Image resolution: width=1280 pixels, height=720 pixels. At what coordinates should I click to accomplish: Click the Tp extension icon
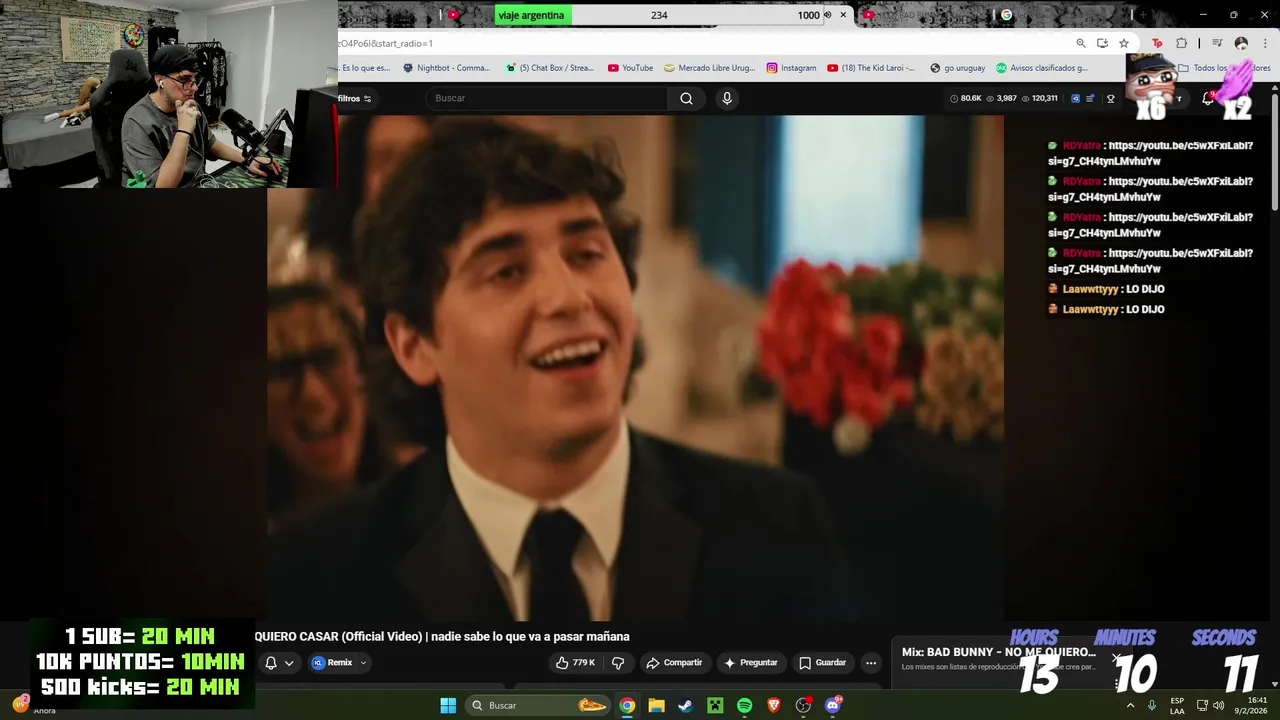coord(1157,43)
